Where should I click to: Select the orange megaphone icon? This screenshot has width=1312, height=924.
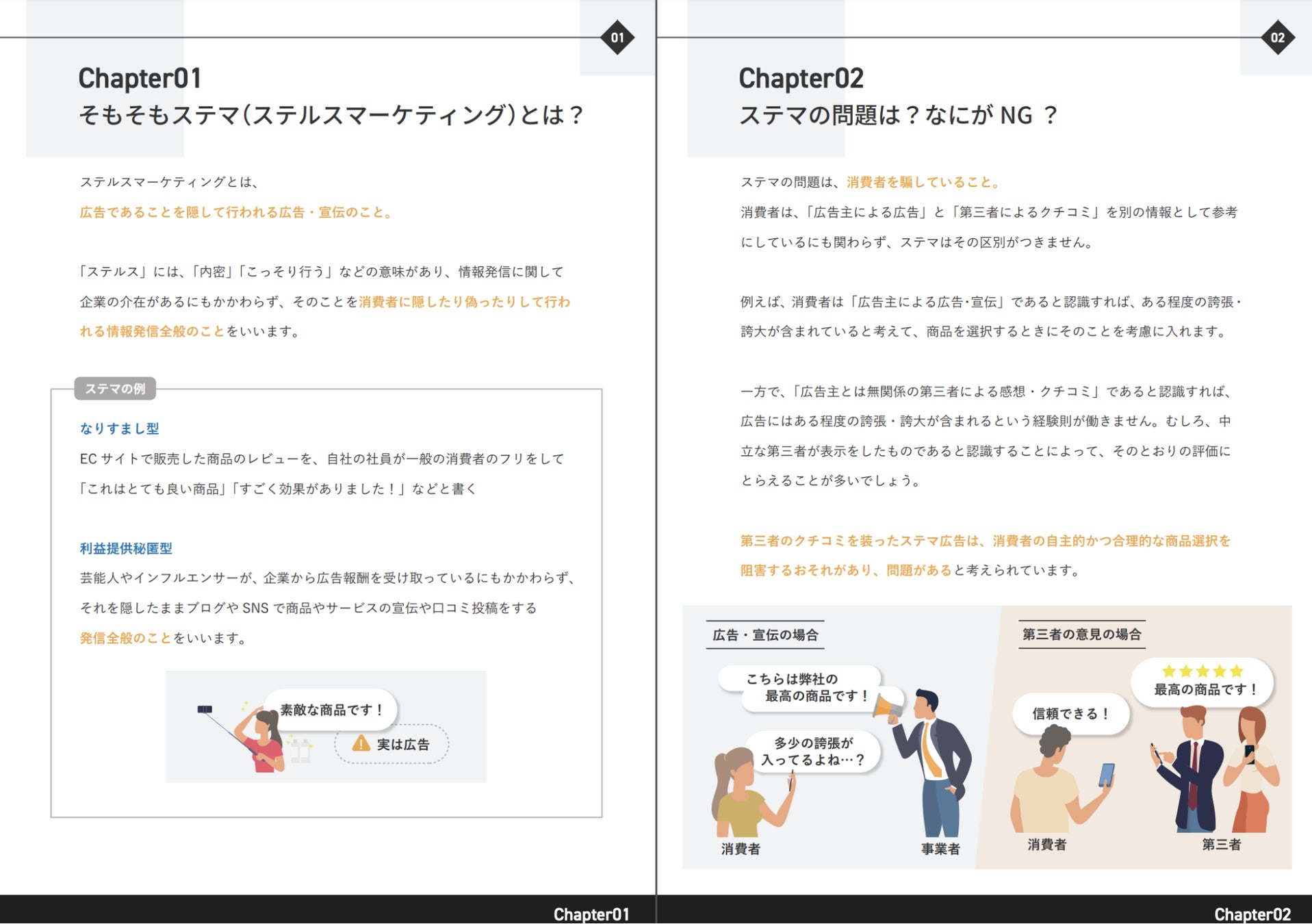(x=888, y=708)
